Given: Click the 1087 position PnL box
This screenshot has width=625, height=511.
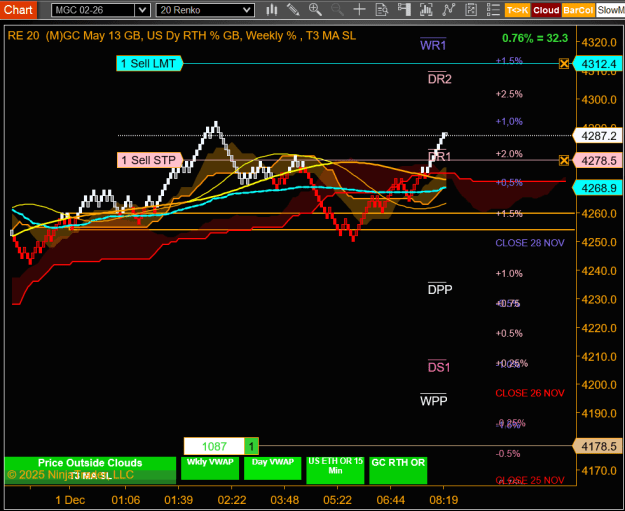Looking at the screenshot, I should coord(214,446).
